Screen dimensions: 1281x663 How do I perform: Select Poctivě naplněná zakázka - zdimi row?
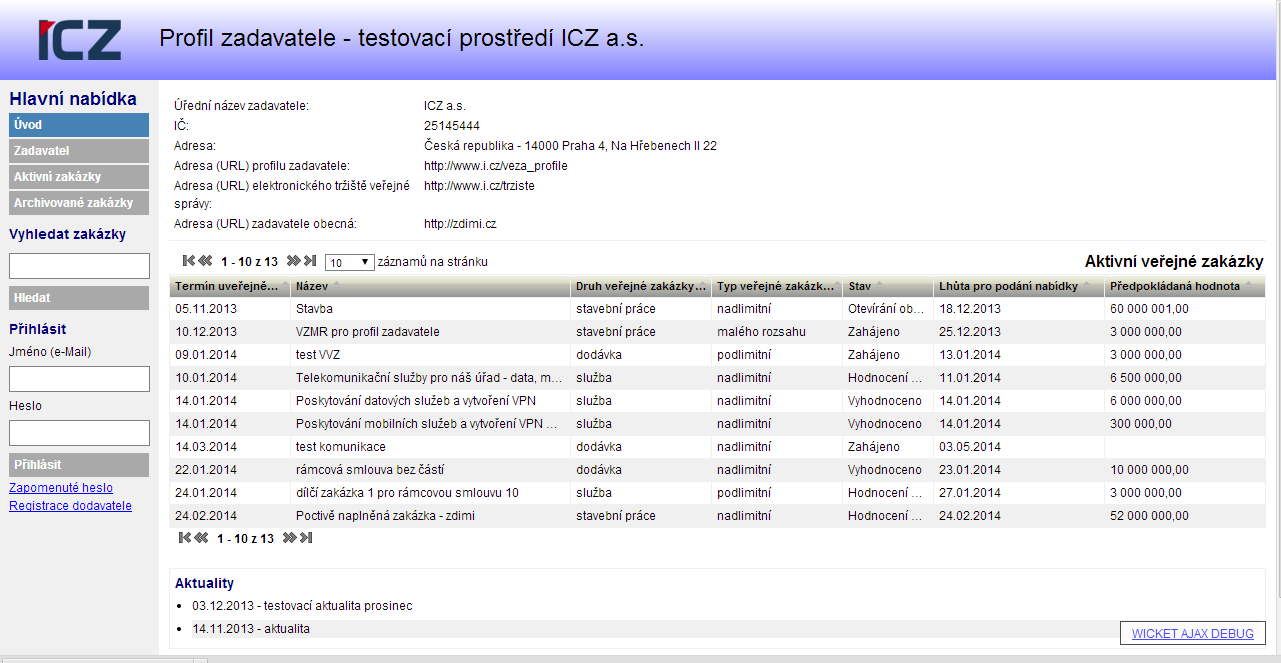click(x=718, y=516)
